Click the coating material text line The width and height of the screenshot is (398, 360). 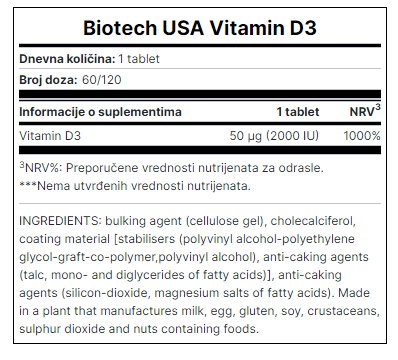pos(187,239)
